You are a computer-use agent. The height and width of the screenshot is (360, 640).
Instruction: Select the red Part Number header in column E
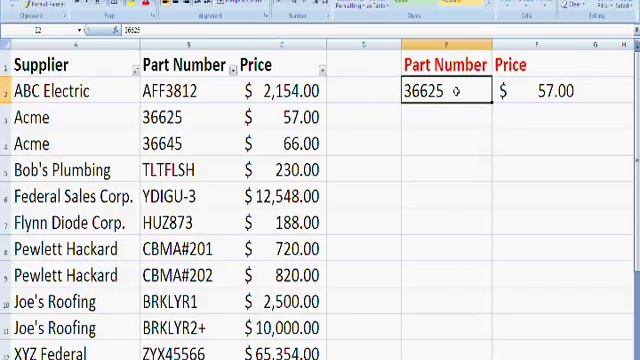point(447,64)
